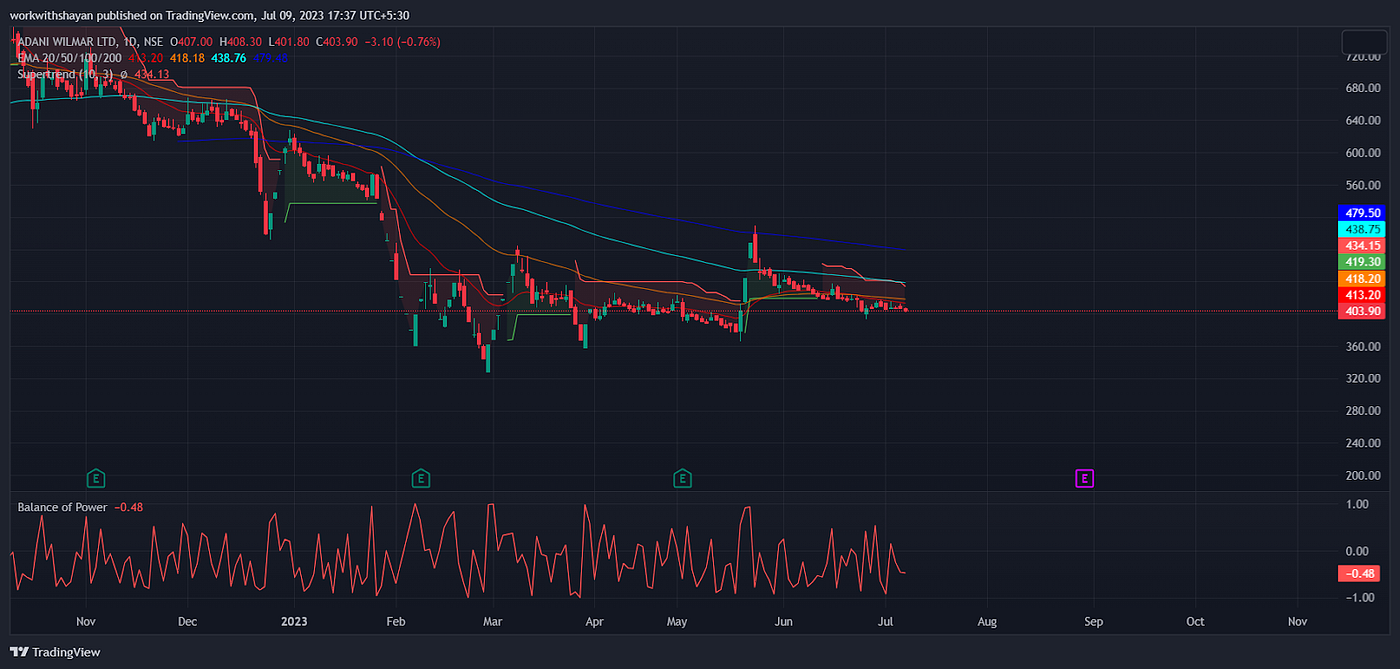Open the green earnings marker near February
Viewport: 1400px width, 669px height.
(x=421, y=478)
